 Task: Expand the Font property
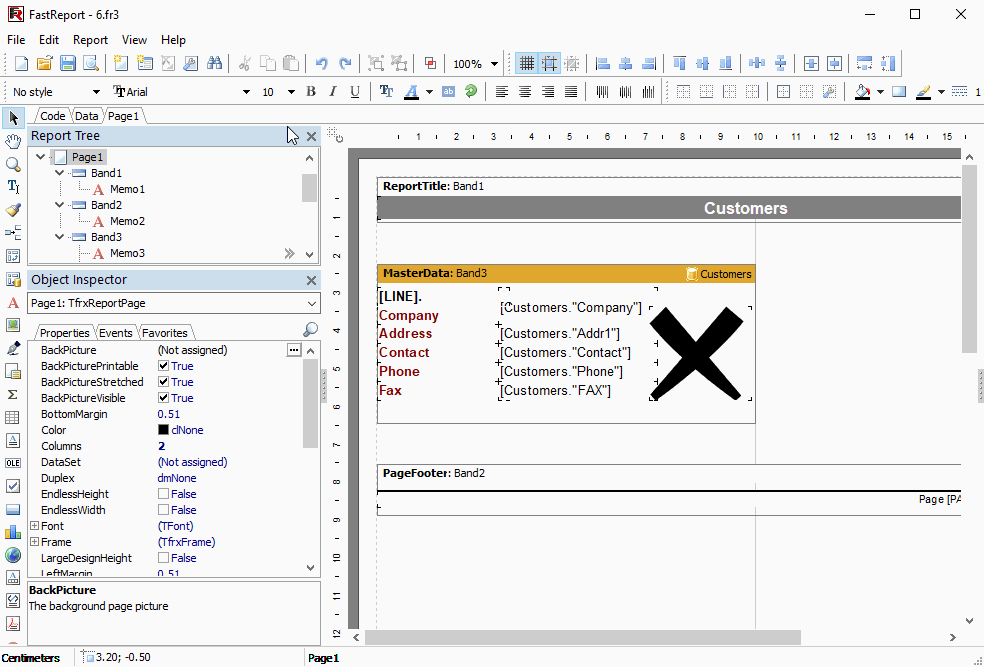[35, 526]
